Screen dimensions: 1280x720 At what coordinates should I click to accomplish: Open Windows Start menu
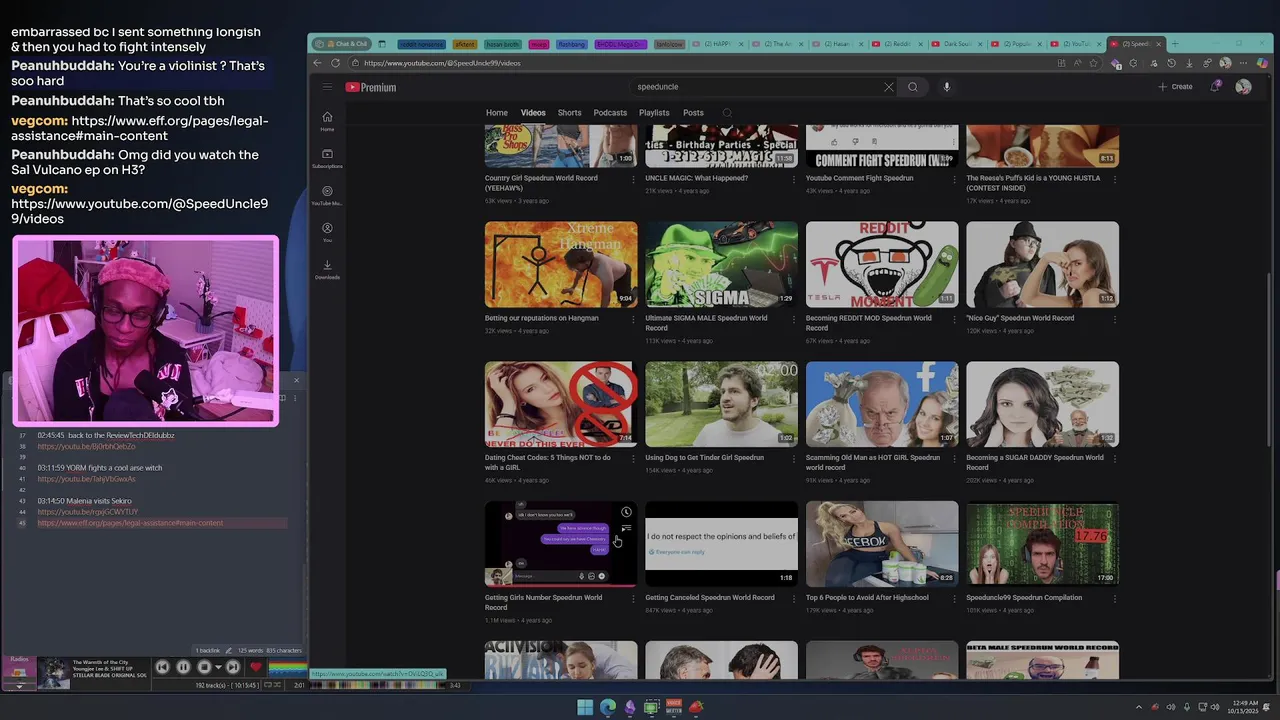click(585, 707)
